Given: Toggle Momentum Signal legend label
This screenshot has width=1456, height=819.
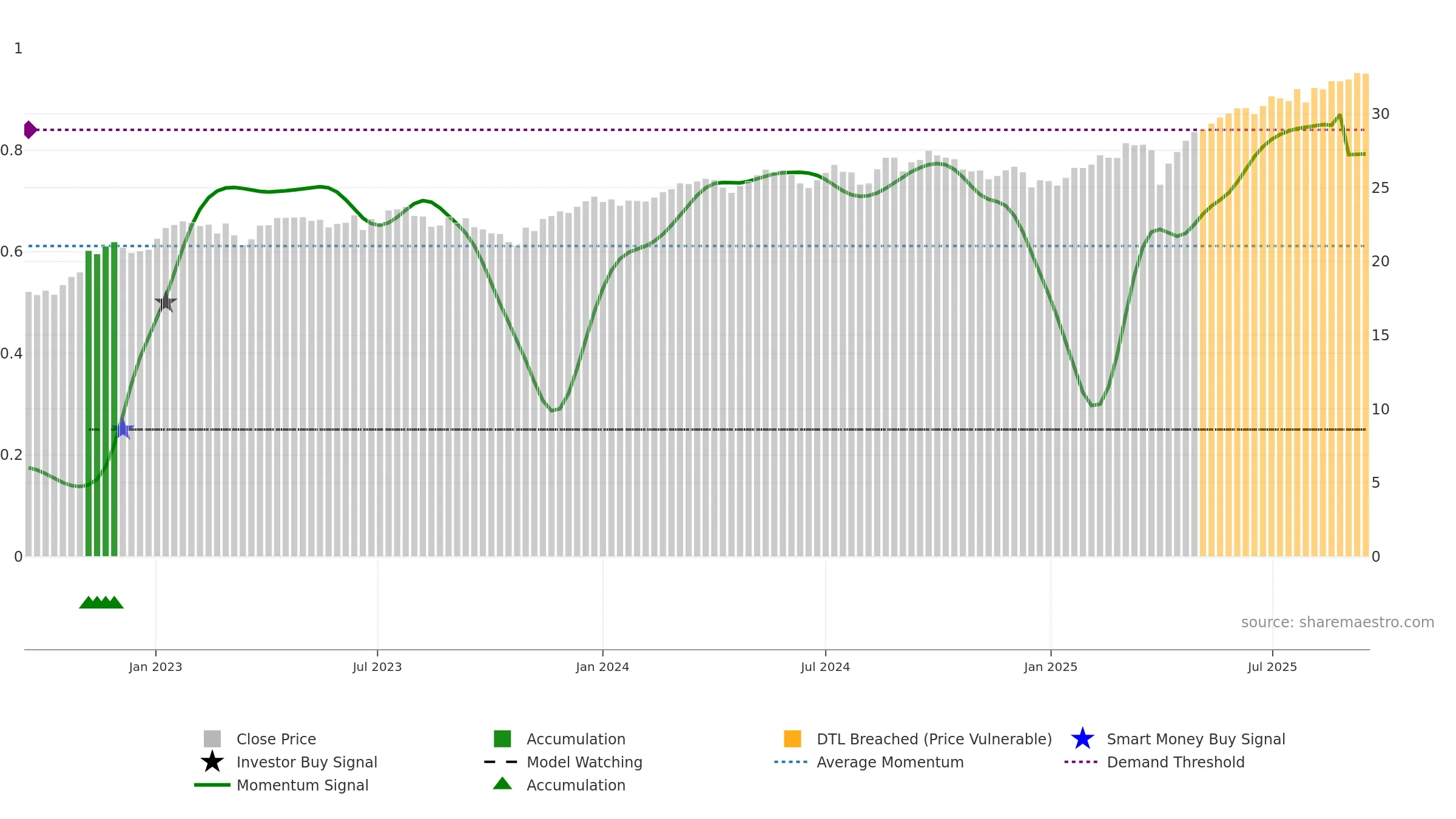Looking at the screenshot, I should point(303,785).
